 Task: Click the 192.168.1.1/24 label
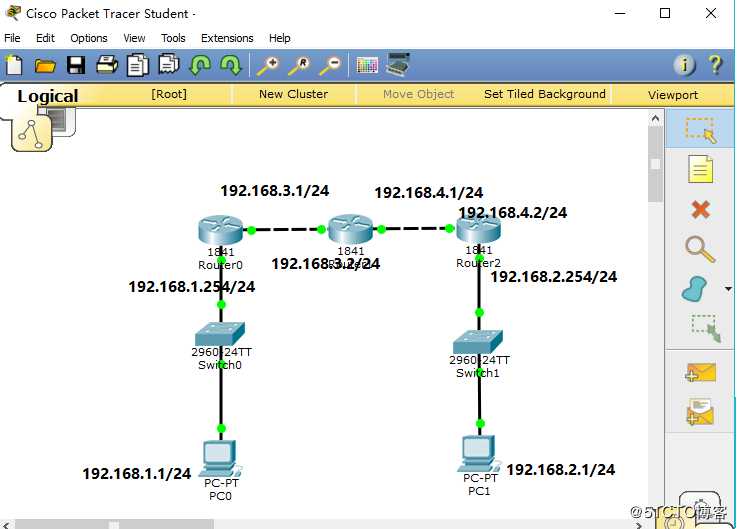pyautogui.click(x=137, y=474)
